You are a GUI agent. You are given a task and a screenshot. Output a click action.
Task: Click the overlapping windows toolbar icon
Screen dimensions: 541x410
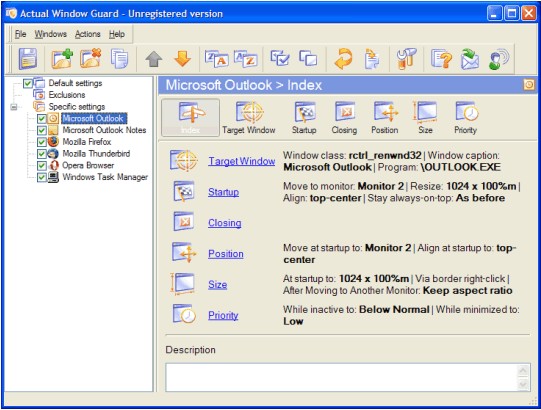click(x=308, y=58)
